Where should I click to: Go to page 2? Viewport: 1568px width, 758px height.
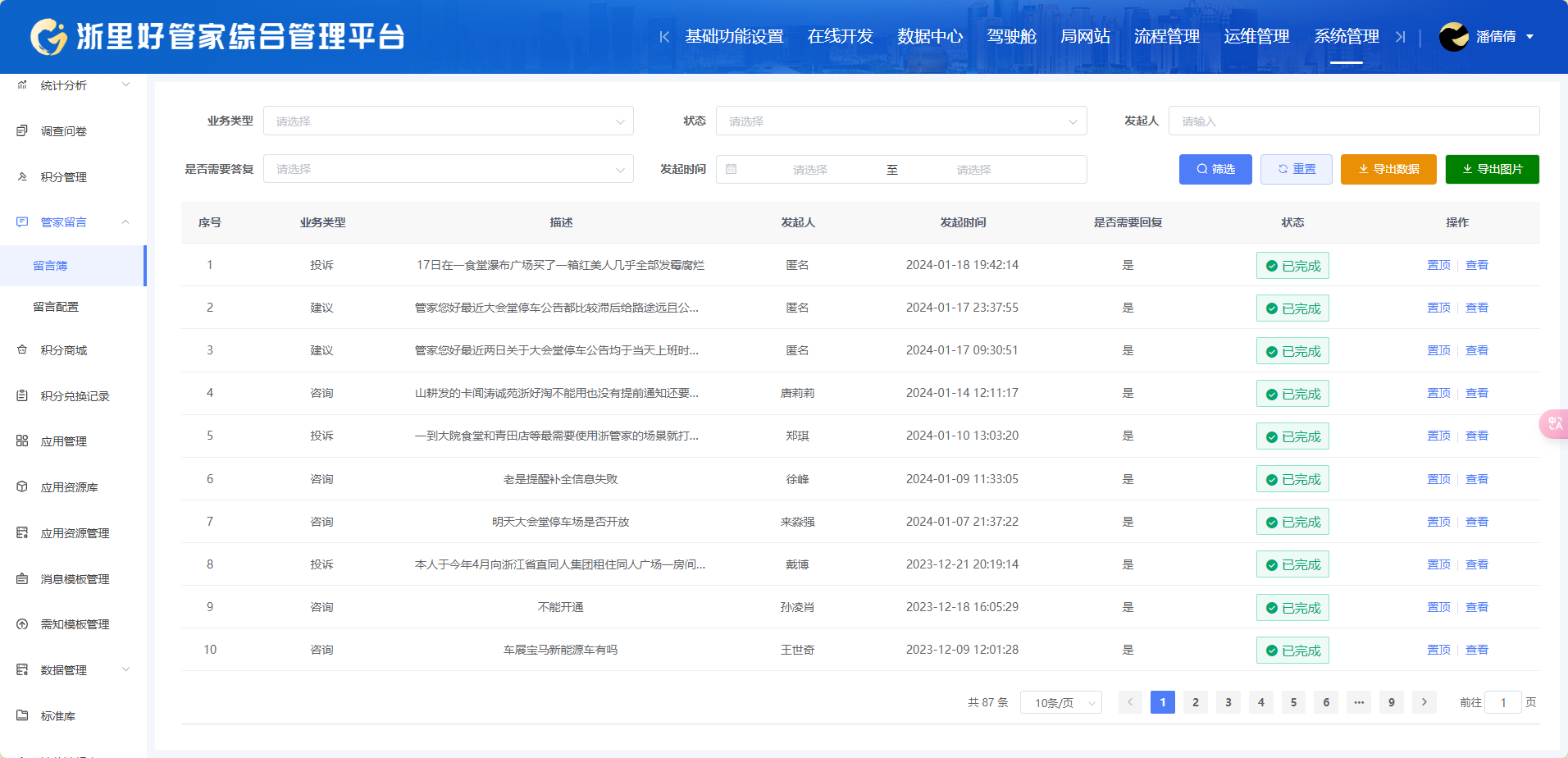tap(1196, 702)
